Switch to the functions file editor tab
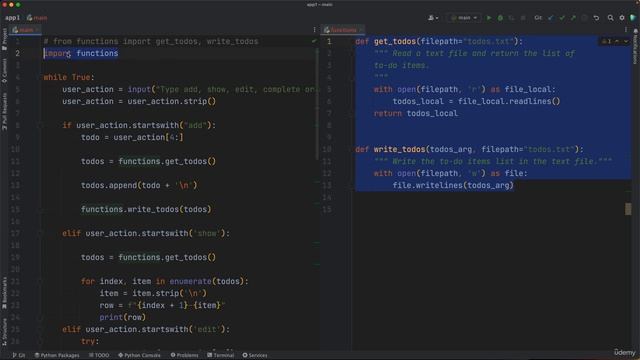This screenshot has height=360, width=640. (x=341, y=30)
